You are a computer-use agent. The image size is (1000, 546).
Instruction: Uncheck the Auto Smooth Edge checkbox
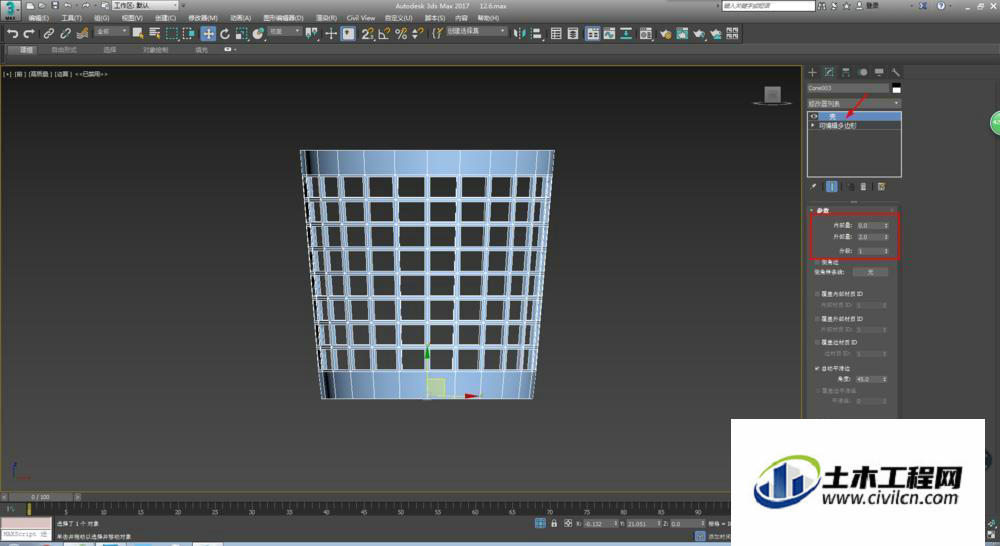point(817,368)
